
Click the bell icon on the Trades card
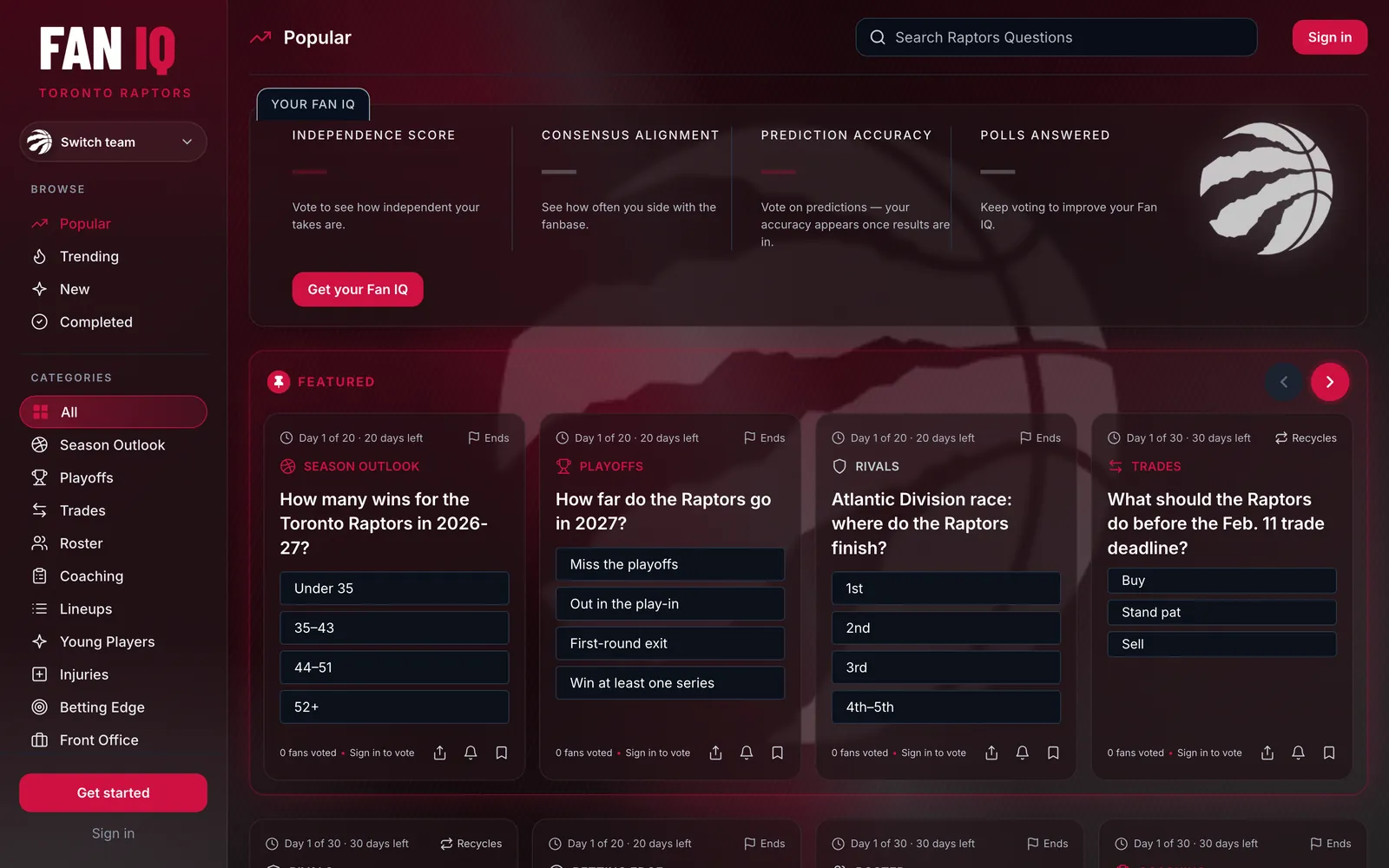coord(1298,753)
